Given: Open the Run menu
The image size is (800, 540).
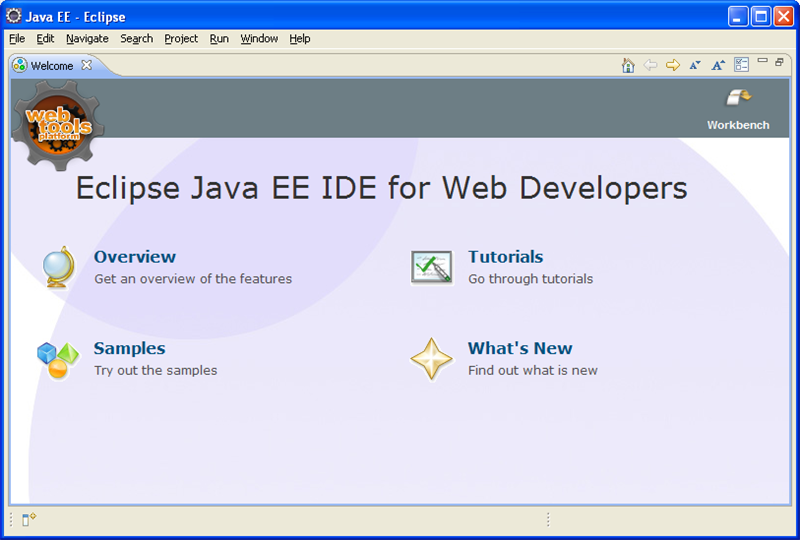Looking at the screenshot, I should click(x=219, y=39).
